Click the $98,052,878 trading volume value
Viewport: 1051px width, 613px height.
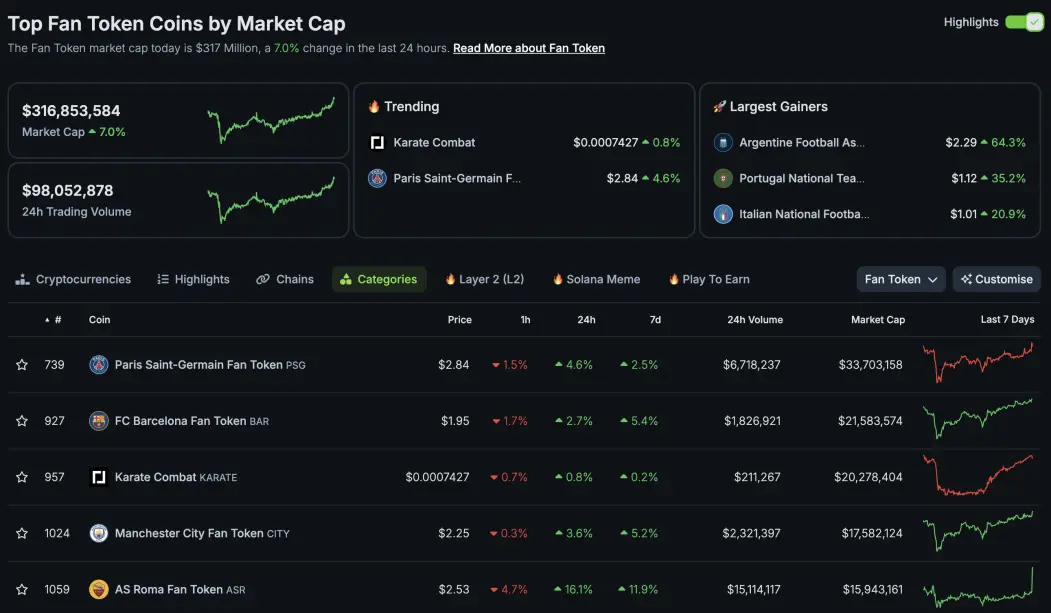point(68,190)
